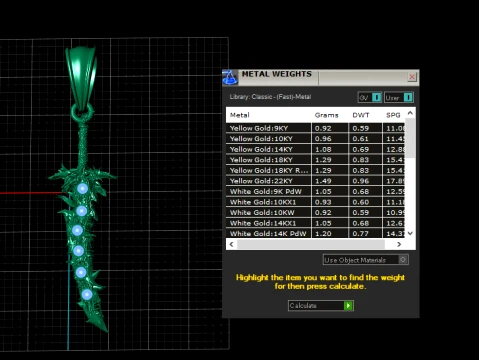Click the Calculate button
480x360 pixels.
click(321, 306)
